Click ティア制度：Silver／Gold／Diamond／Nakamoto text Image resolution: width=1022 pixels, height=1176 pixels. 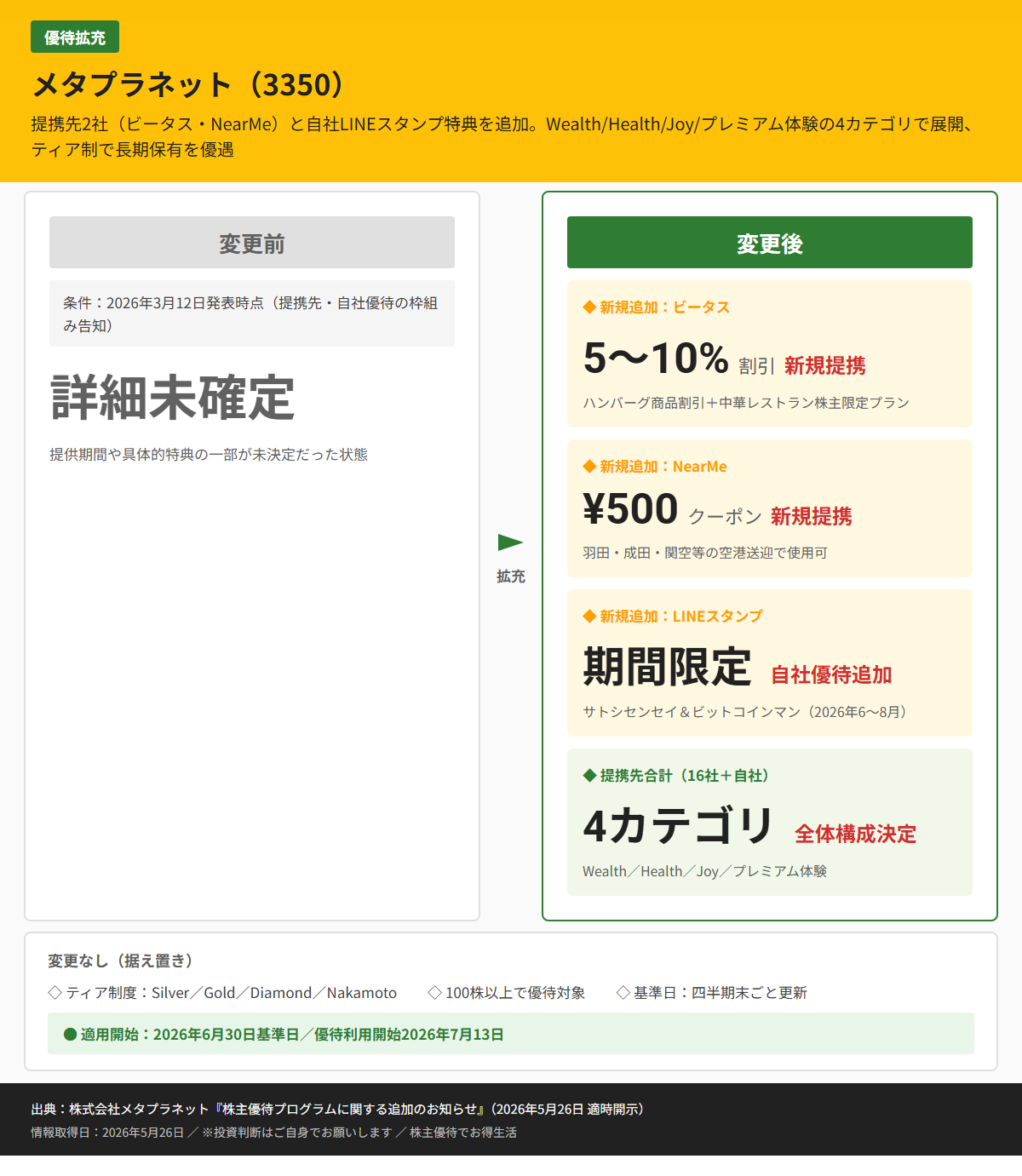point(232,993)
